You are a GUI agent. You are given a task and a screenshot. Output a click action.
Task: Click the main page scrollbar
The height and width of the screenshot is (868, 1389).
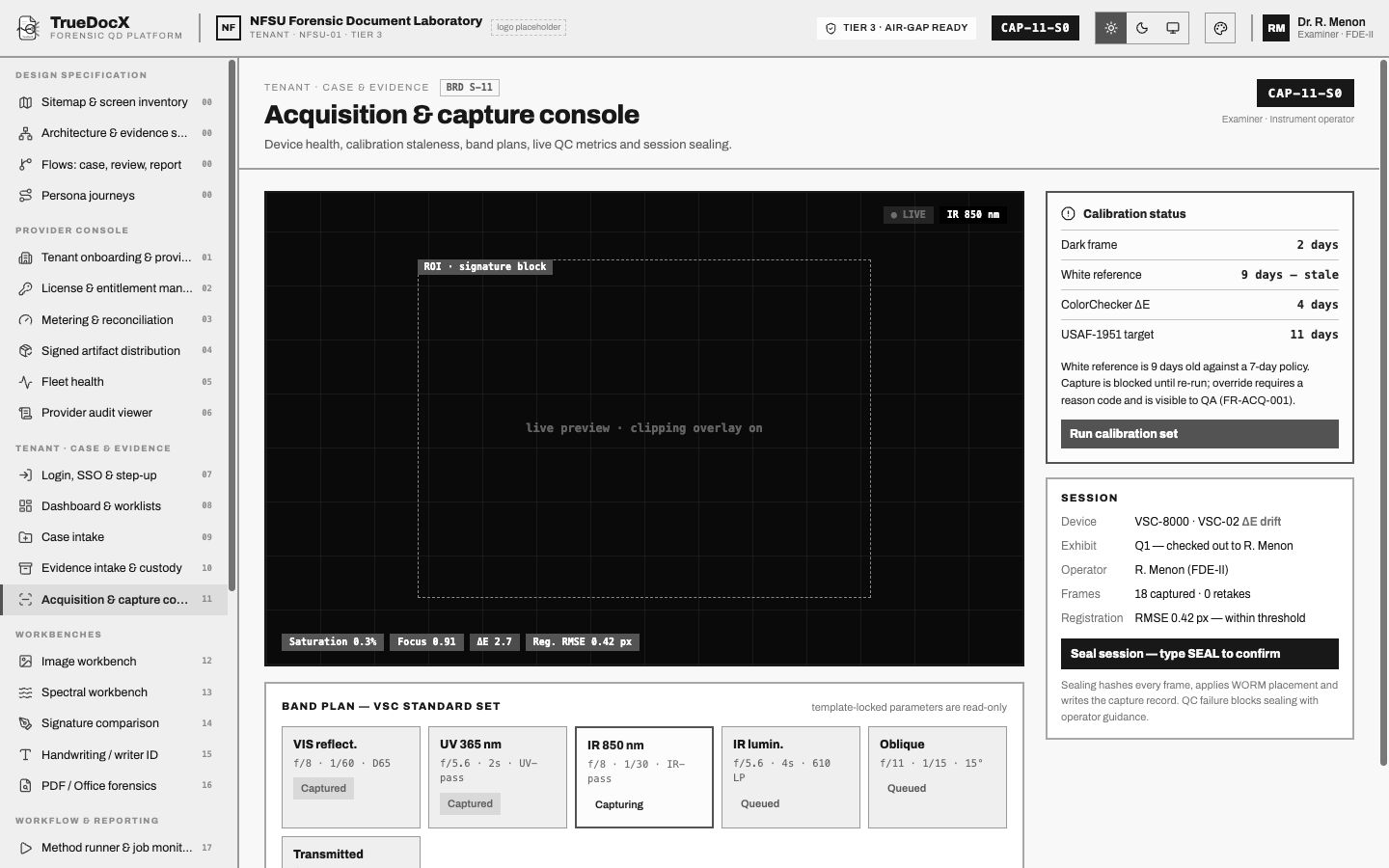click(1384, 413)
